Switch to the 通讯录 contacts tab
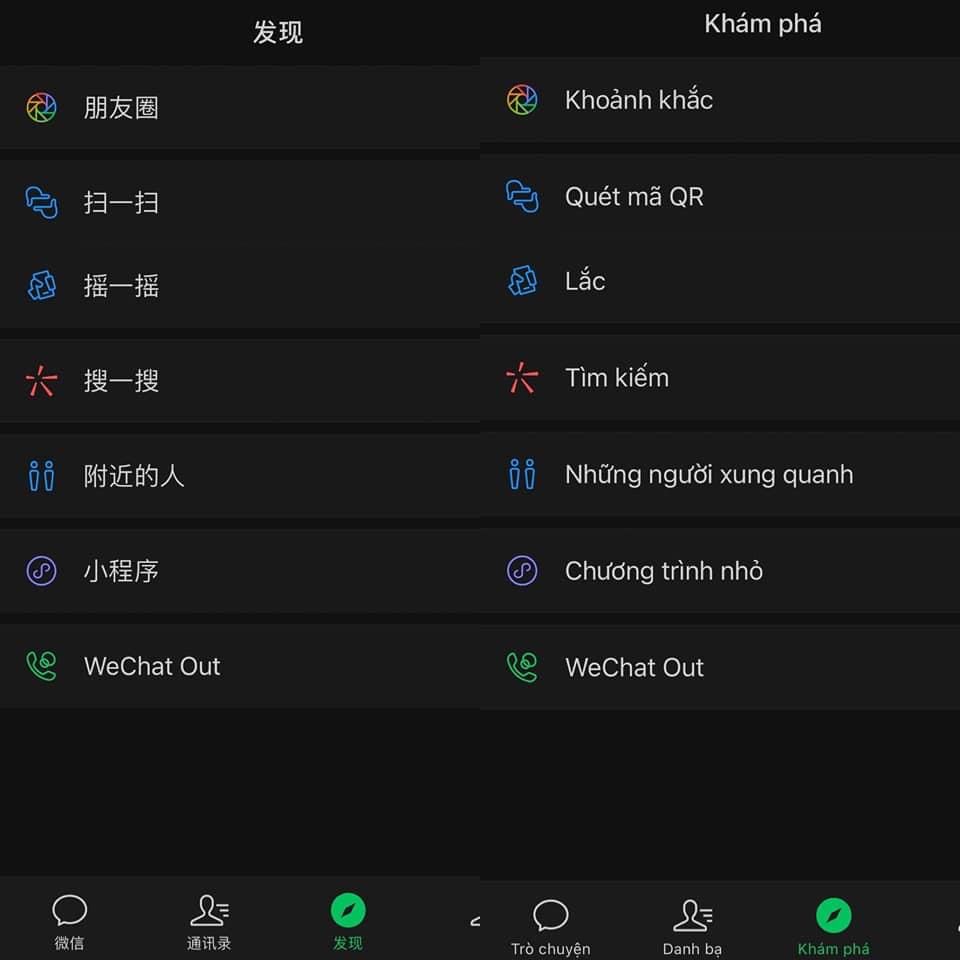 209,922
